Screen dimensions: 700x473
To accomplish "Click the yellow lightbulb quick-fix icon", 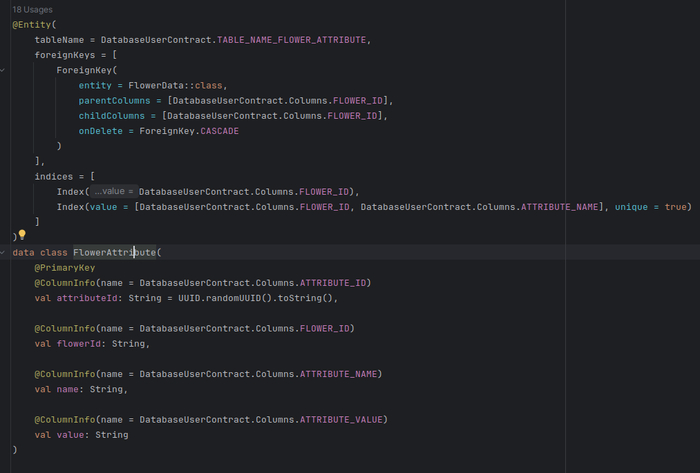I will (x=22, y=236).
